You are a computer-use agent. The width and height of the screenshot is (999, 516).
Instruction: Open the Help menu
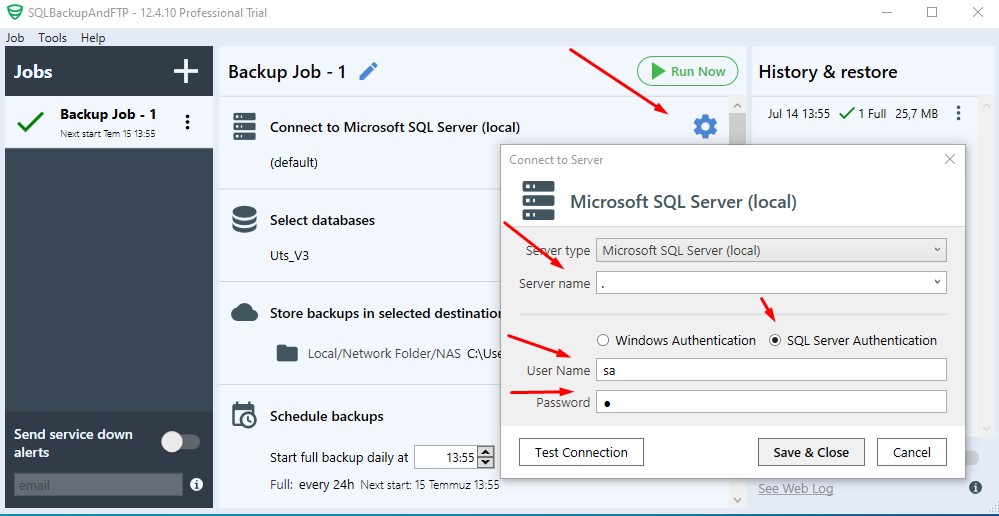(93, 38)
